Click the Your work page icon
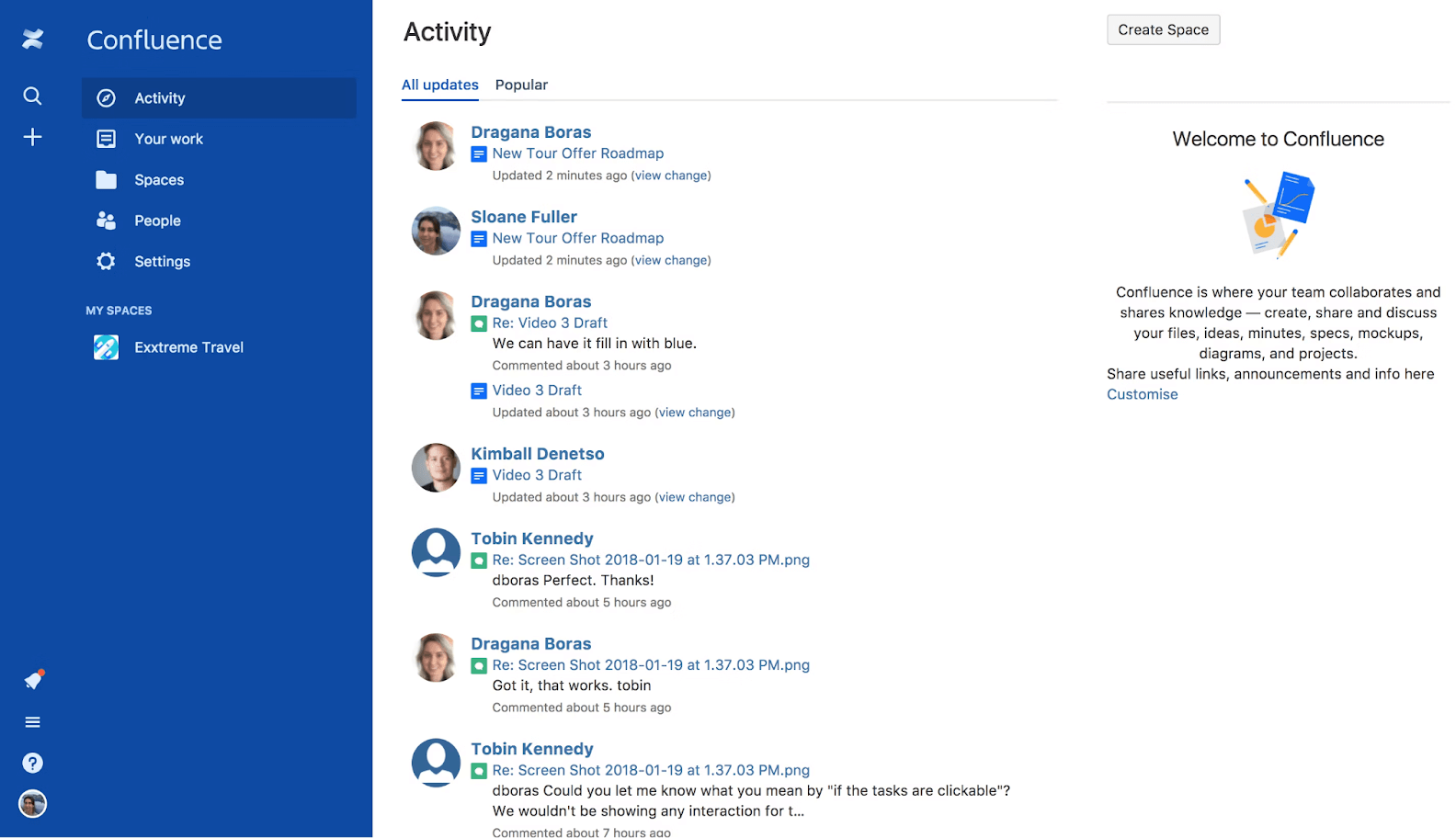This screenshot has height=838, width=1456. click(x=107, y=139)
